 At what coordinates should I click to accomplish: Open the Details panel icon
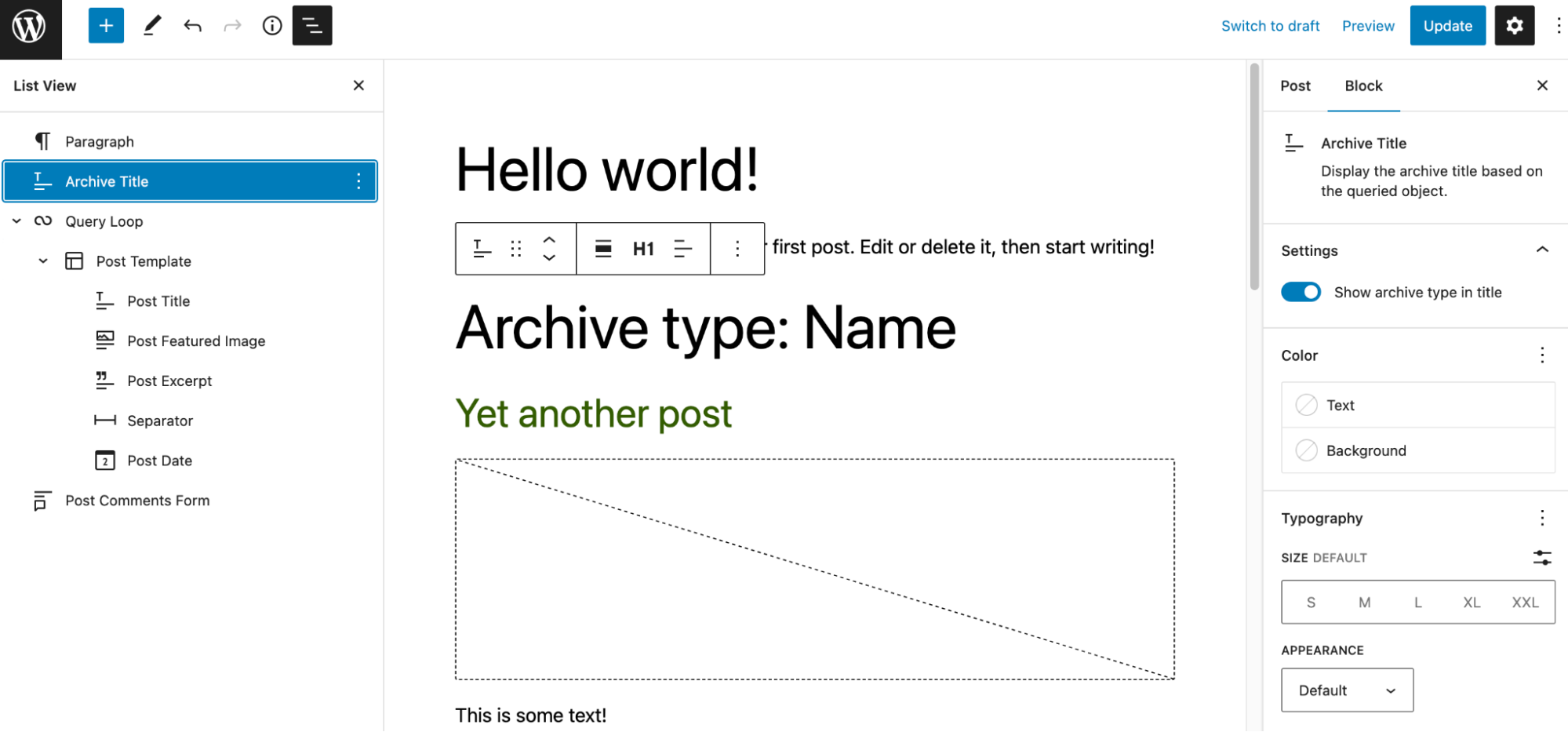tap(272, 25)
